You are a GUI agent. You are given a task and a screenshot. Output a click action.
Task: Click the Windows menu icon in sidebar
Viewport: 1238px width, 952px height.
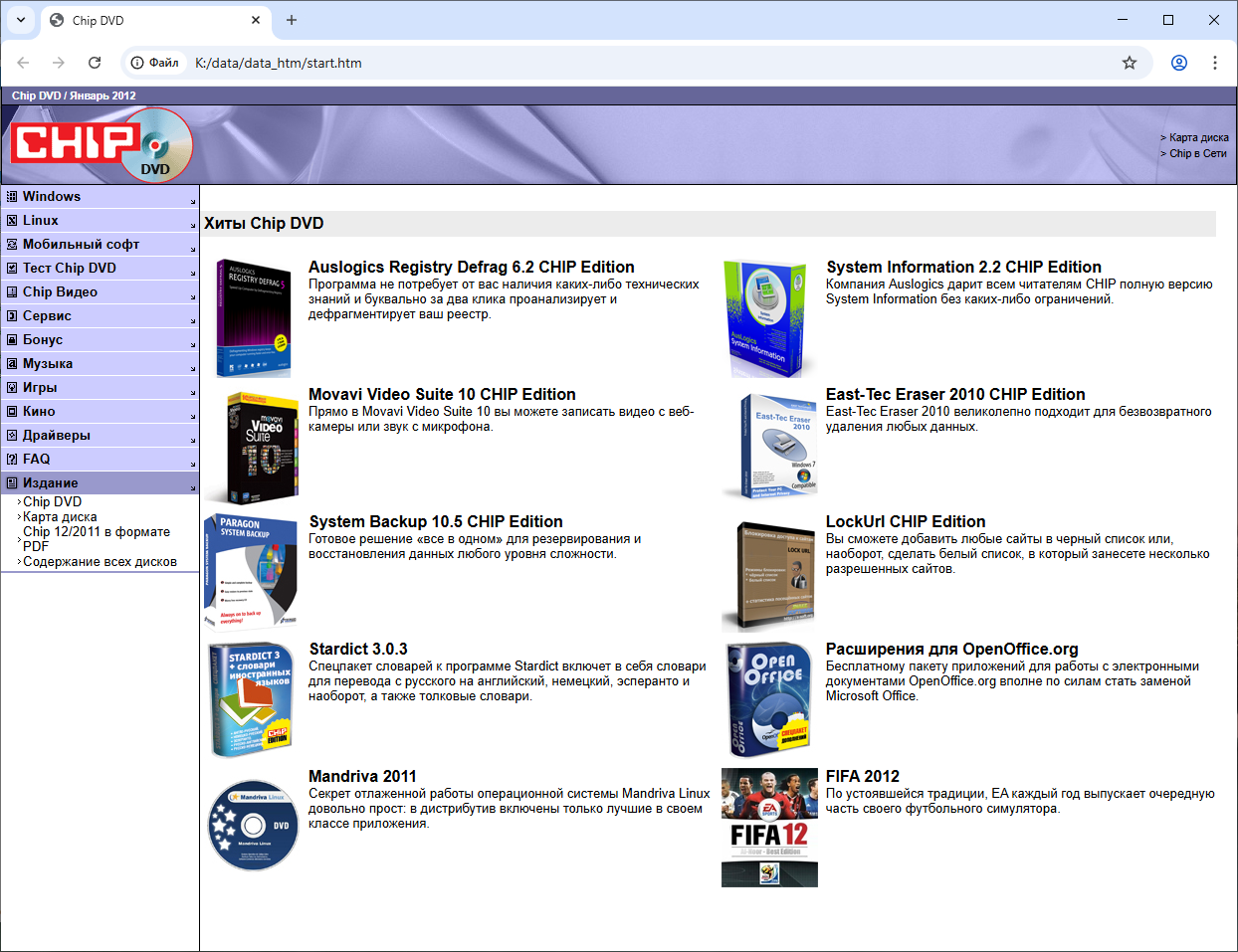[x=12, y=197]
